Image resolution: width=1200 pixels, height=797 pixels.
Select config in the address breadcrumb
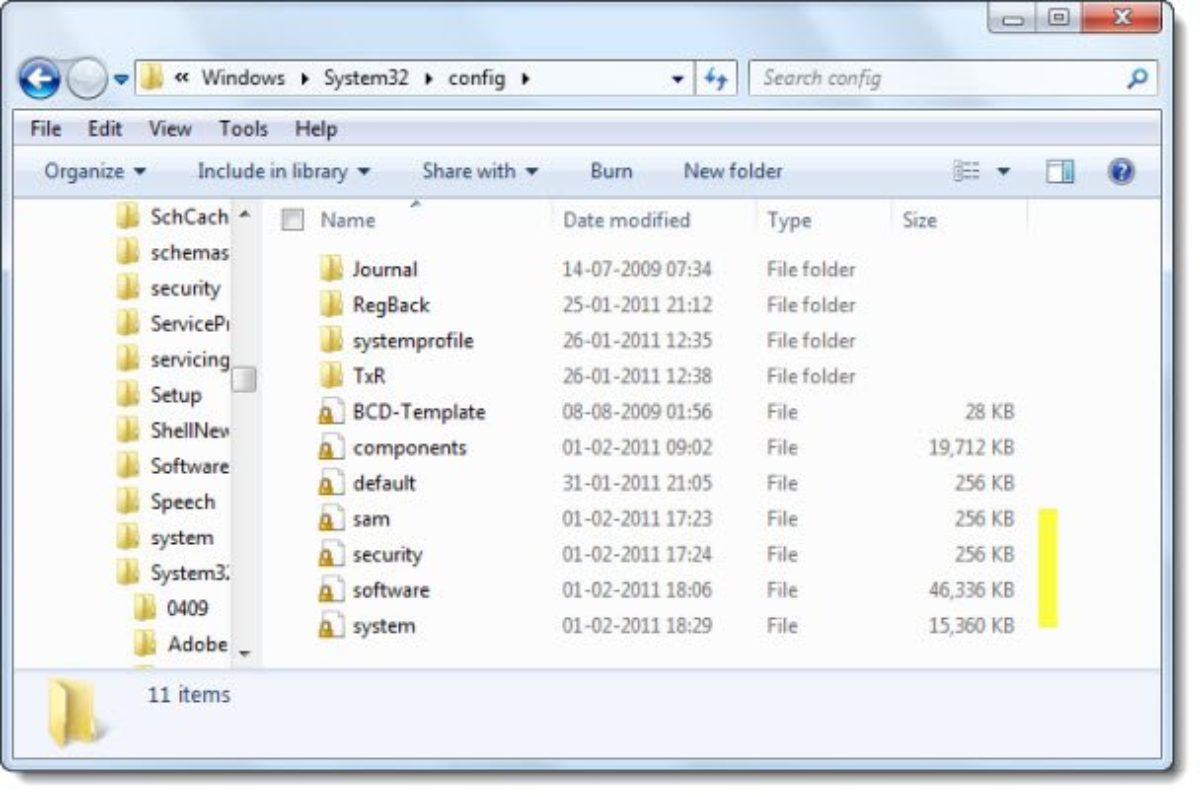(476, 78)
